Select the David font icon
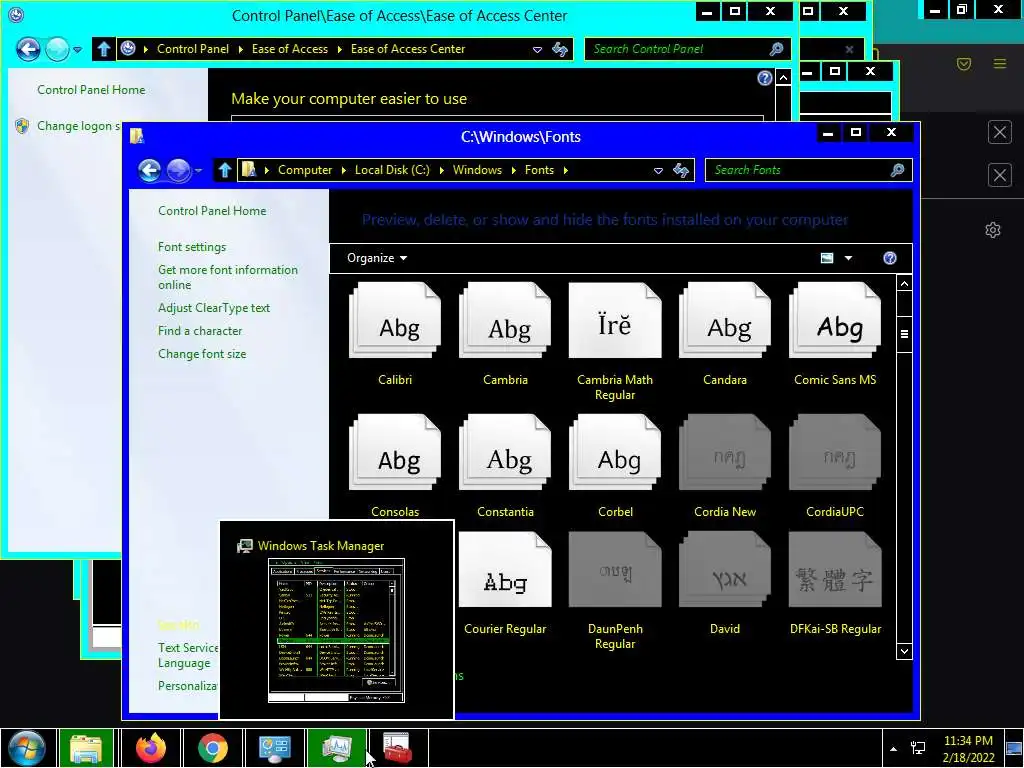1024x768 pixels. (x=725, y=570)
